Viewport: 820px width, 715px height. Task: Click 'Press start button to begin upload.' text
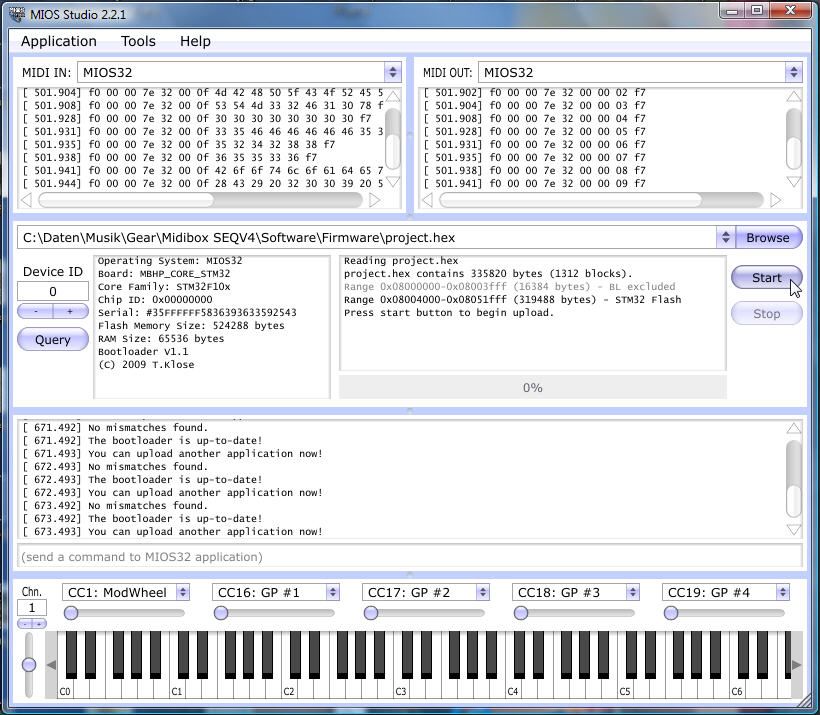pos(448,313)
